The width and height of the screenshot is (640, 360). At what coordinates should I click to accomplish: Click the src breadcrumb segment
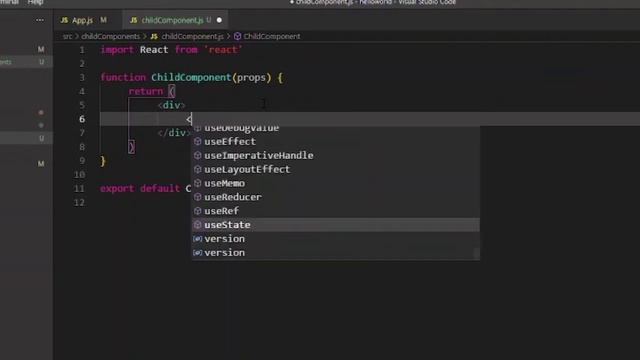pos(67,36)
